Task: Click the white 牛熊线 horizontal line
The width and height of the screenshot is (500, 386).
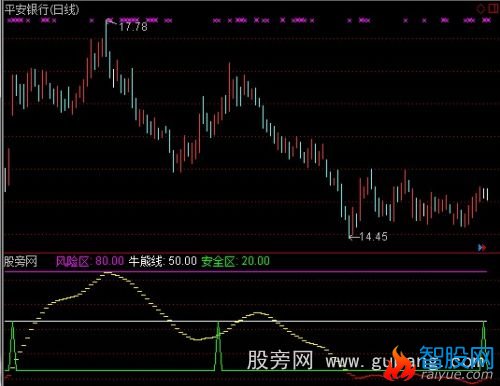Action: [245, 321]
